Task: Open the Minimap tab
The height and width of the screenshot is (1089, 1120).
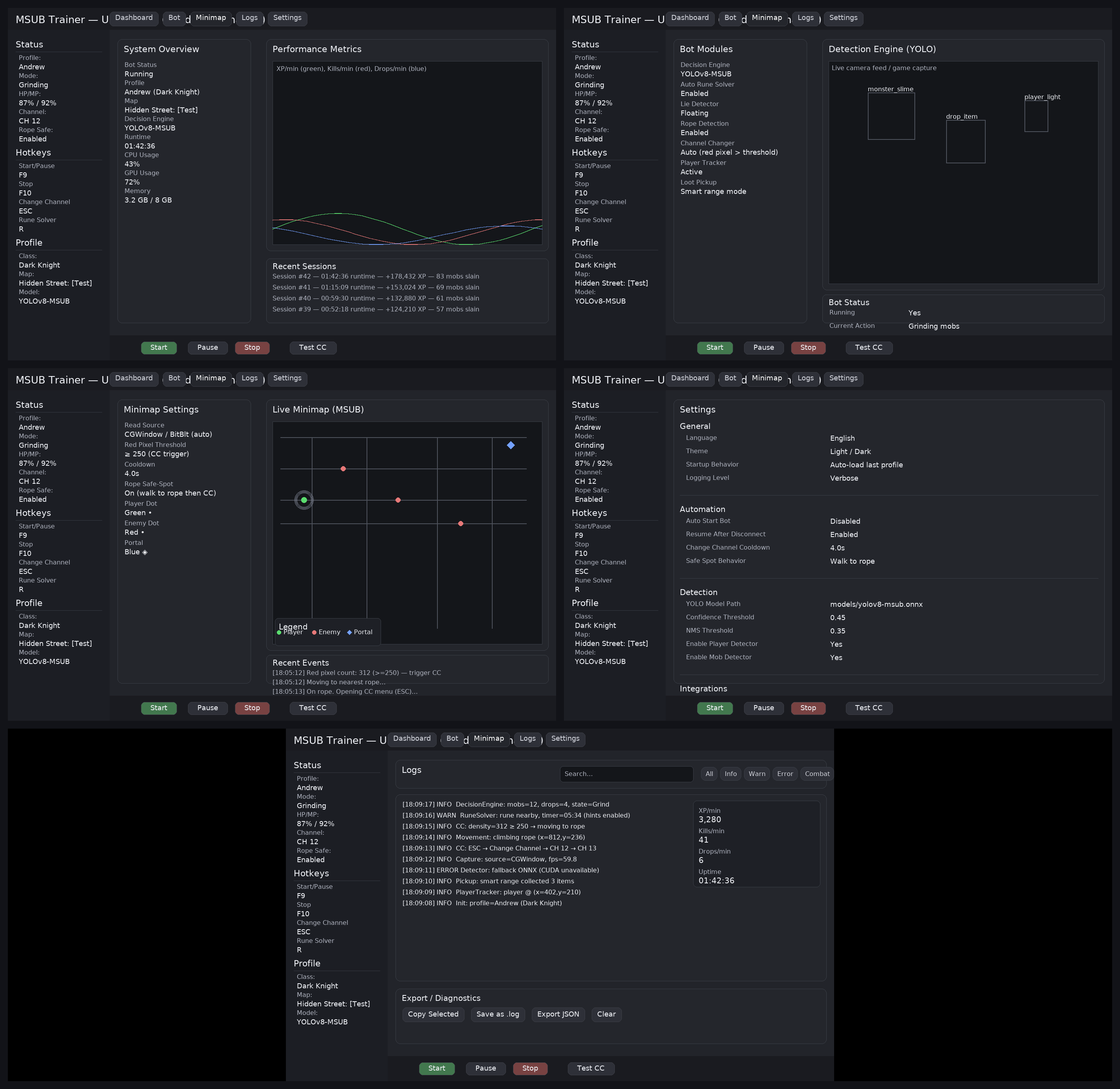Action: coord(489,738)
